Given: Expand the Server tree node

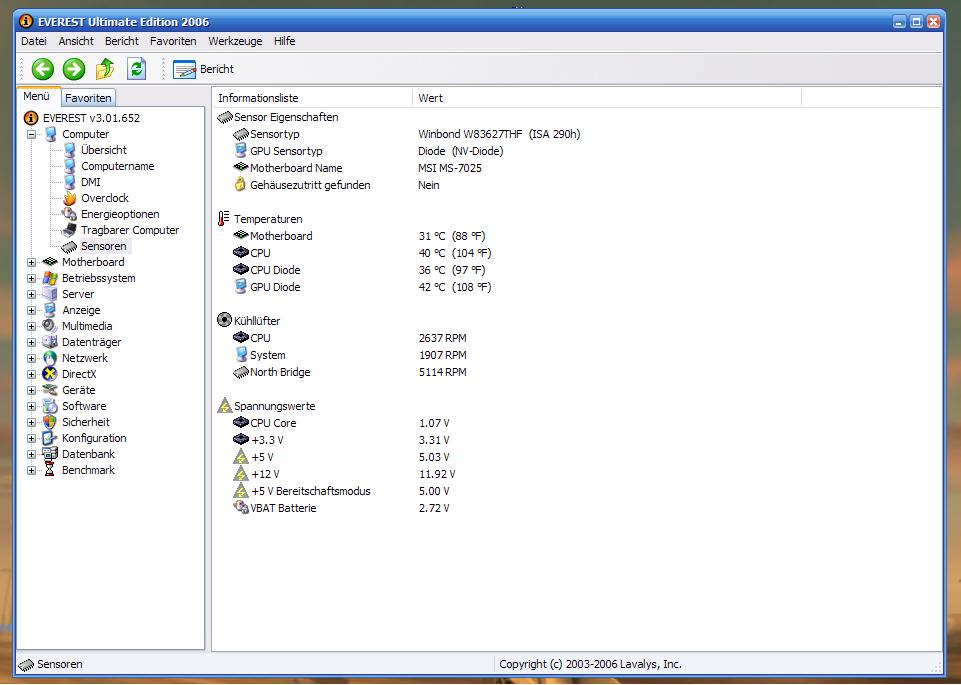Looking at the screenshot, I should (31, 294).
